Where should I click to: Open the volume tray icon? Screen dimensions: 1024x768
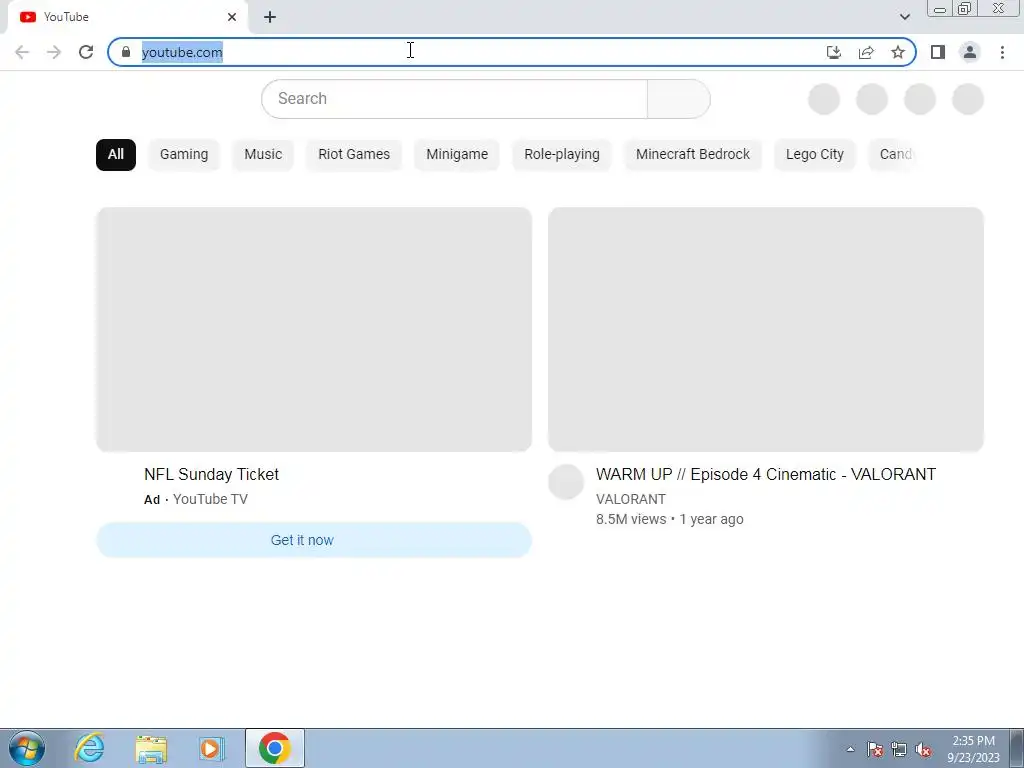pos(923,750)
